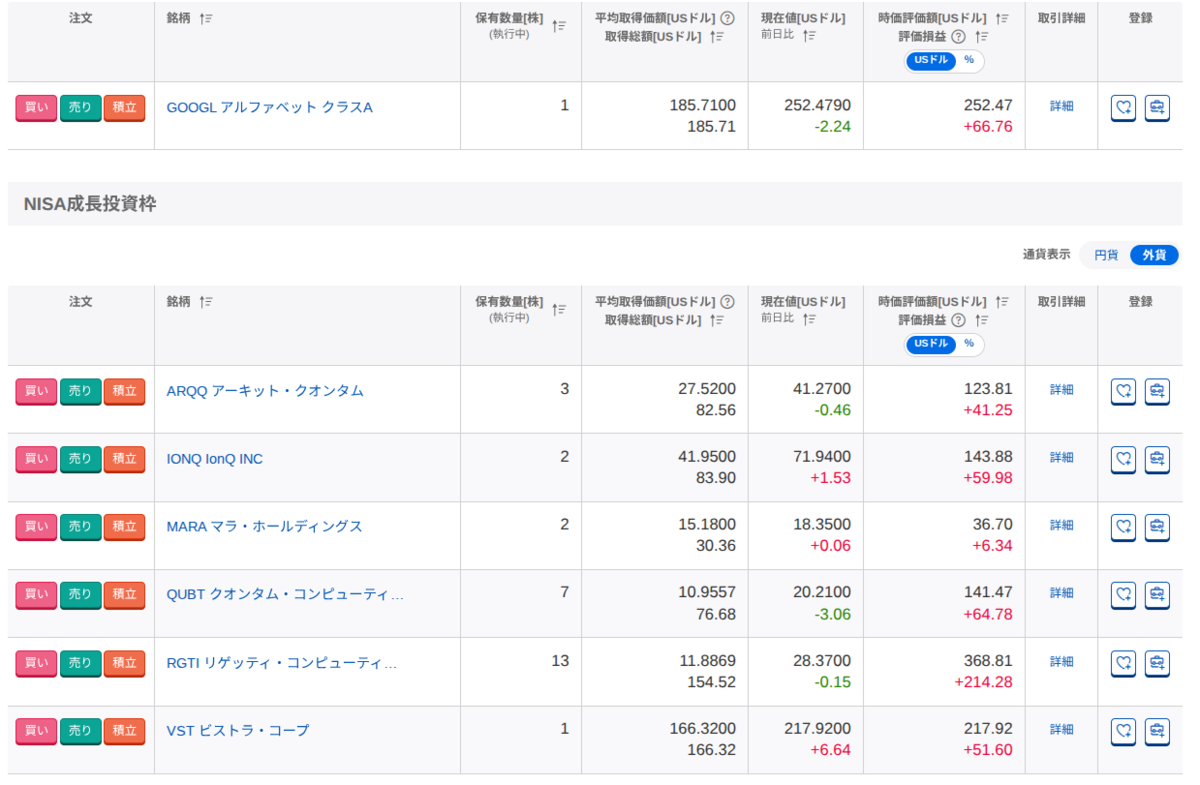Switch GOOGL table profit display to %

click(968, 60)
